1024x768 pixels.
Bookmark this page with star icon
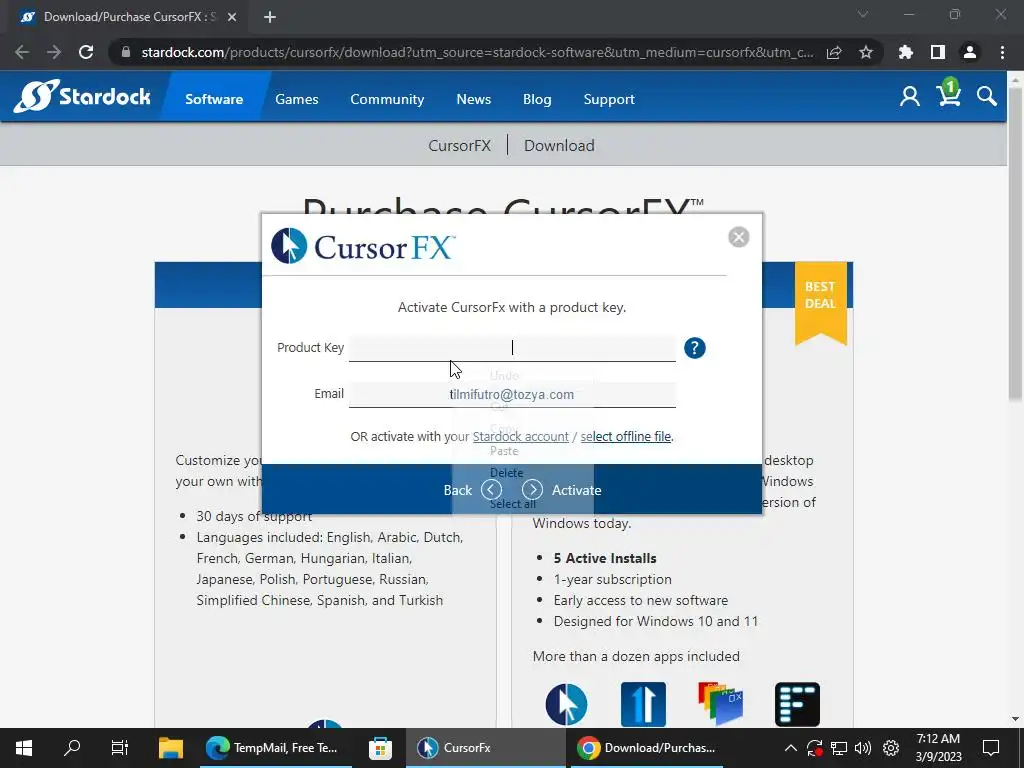tap(866, 52)
